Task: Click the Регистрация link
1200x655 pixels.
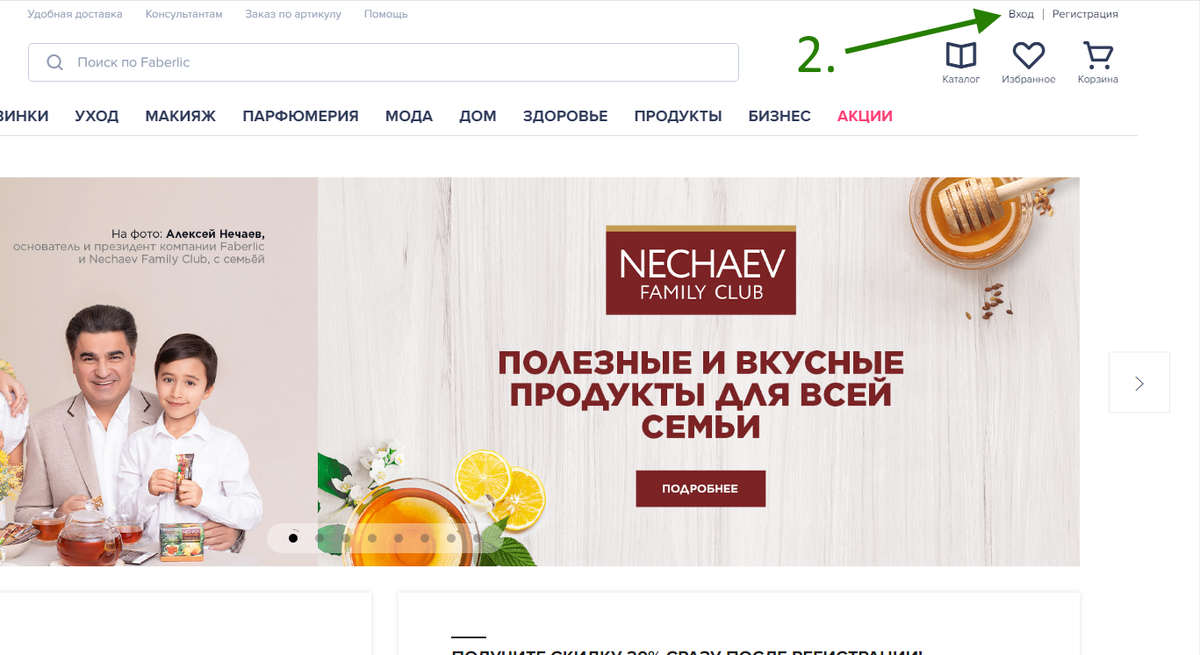Action: point(1085,14)
